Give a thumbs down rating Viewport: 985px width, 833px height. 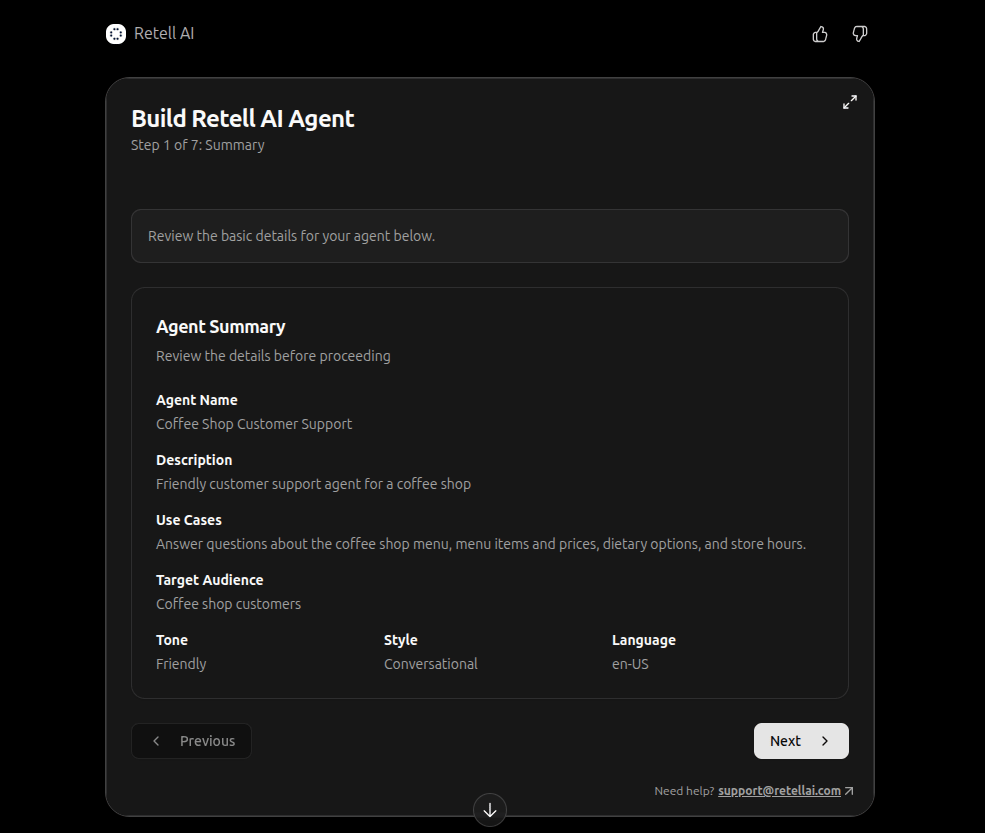[860, 34]
